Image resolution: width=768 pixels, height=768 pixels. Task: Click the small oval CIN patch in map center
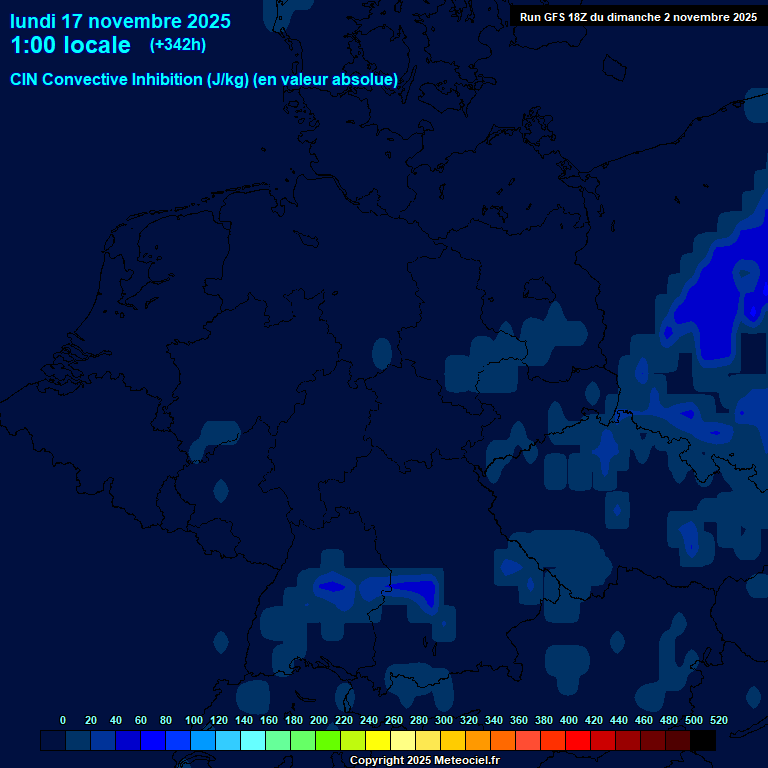pos(382,352)
